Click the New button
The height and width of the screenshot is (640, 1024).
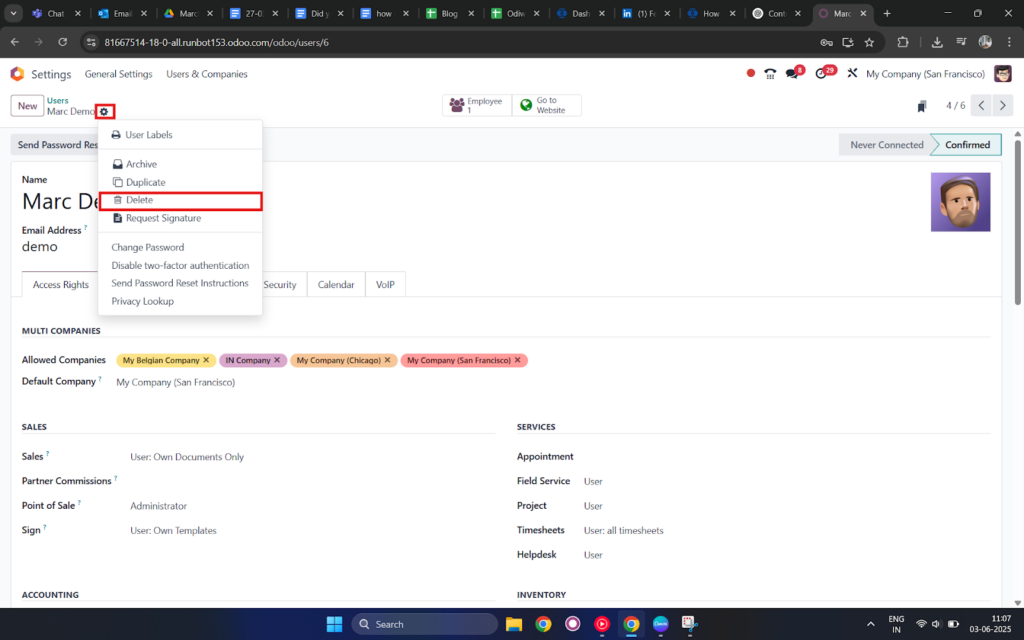(27, 105)
